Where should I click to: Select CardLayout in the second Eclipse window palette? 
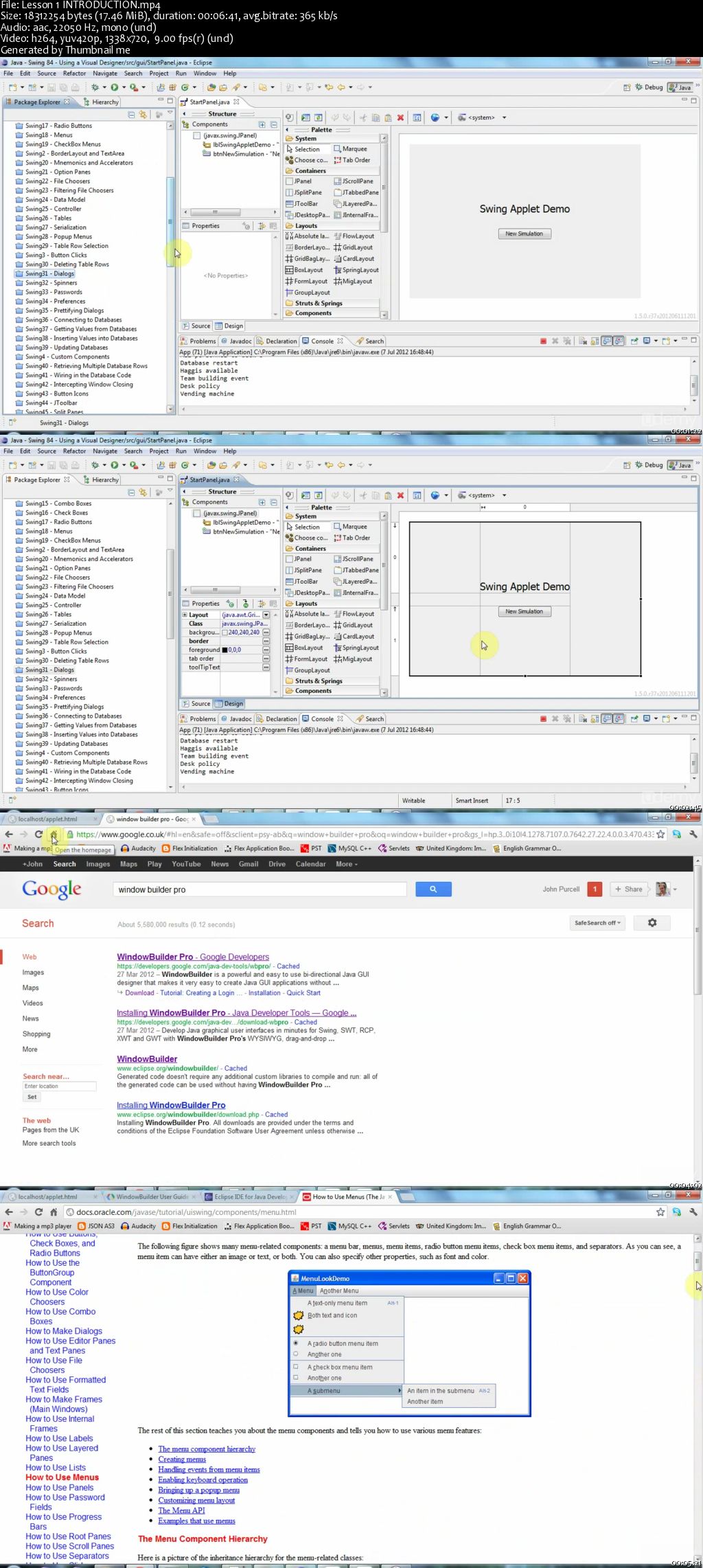coord(354,637)
